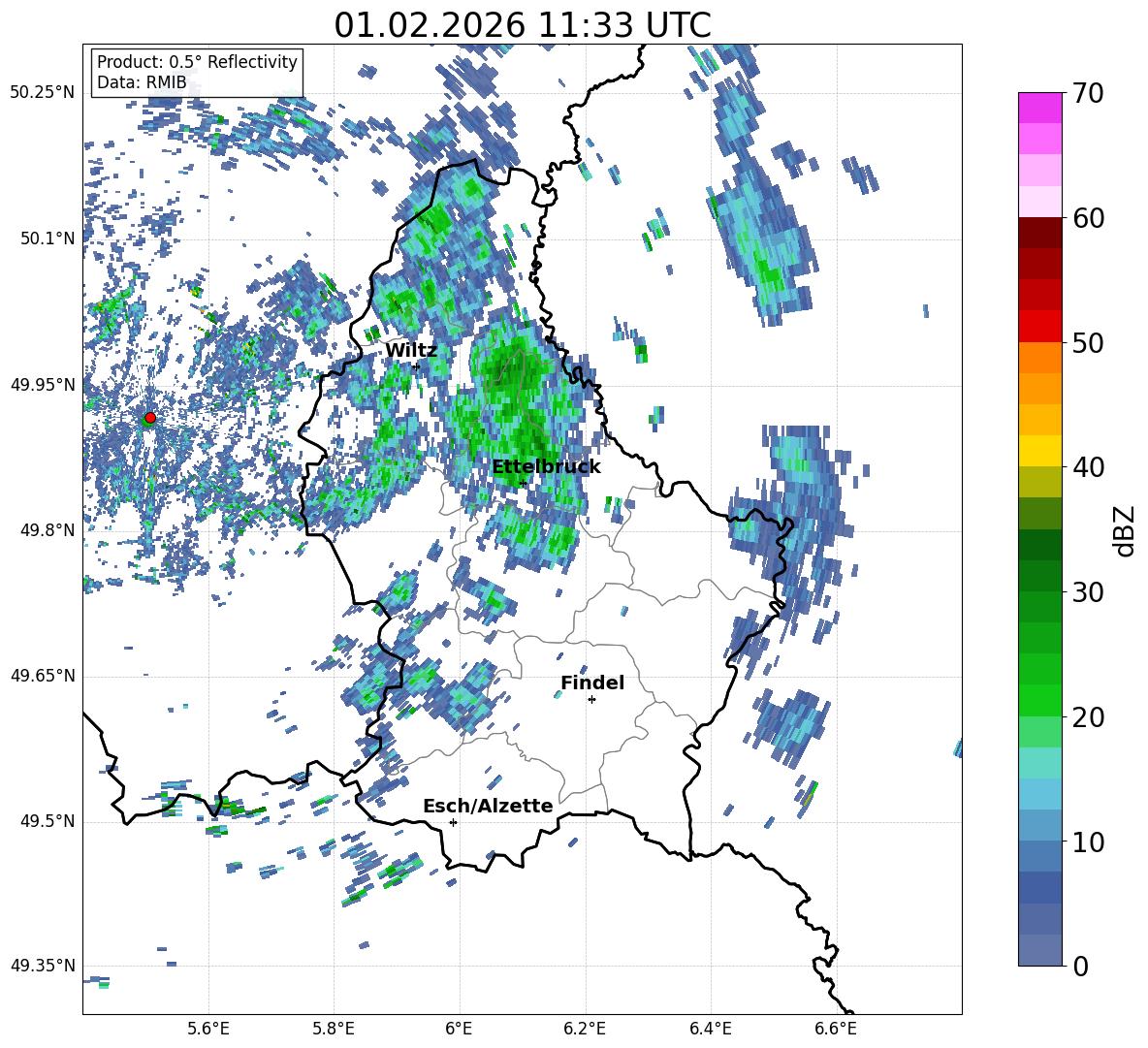Click the 49.95°N latitude label
Image resolution: width=1148 pixels, height=1048 pixels.
(43, 384)
